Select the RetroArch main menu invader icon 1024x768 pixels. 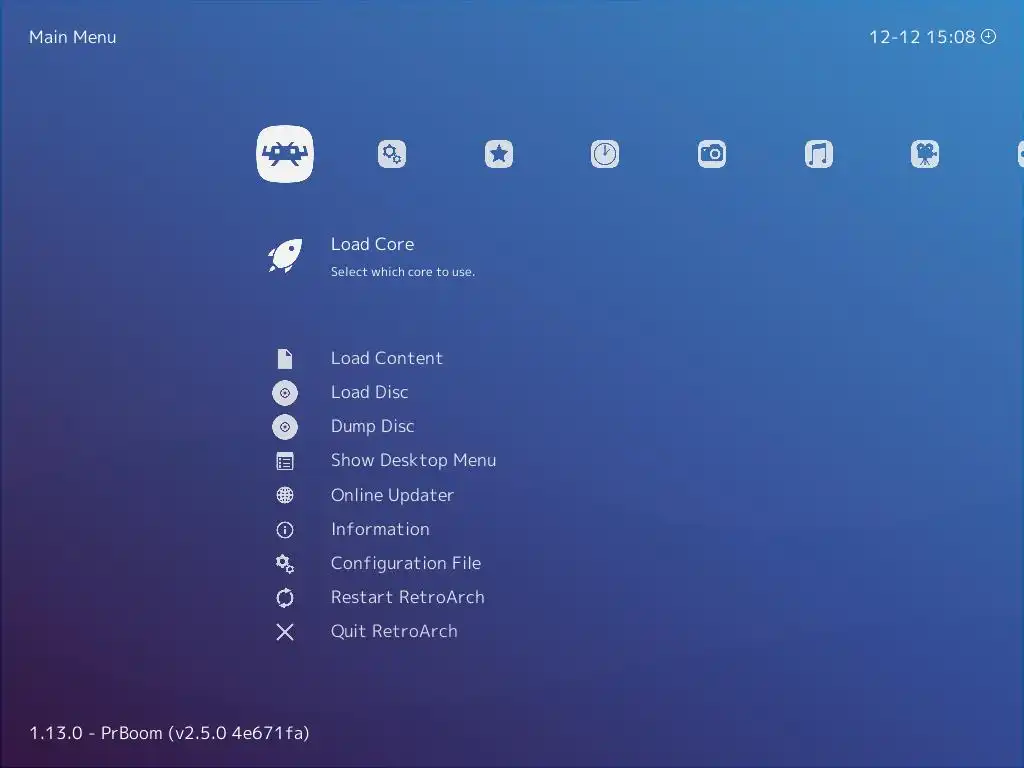tap(285, 154)
